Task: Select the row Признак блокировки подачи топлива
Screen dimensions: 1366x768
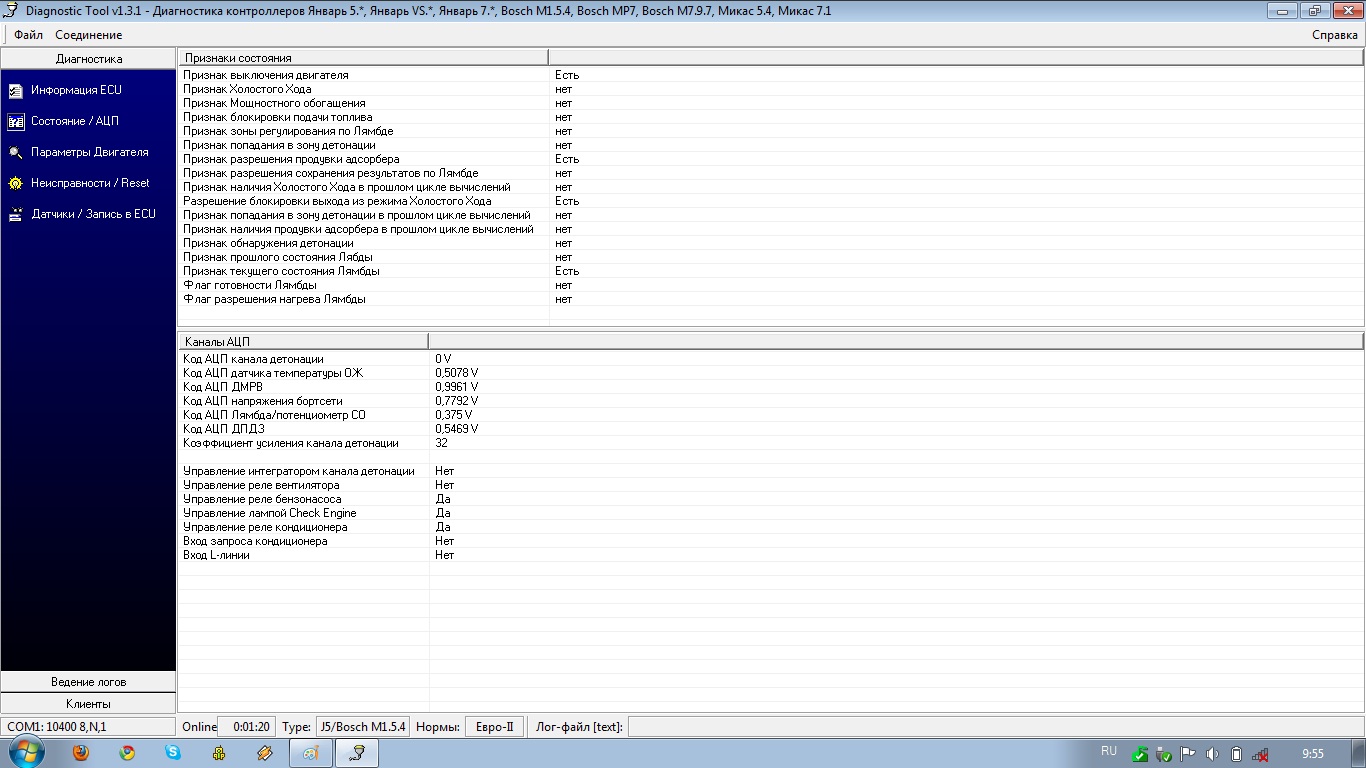Action: pyautogui.click(x=770, y=117)
